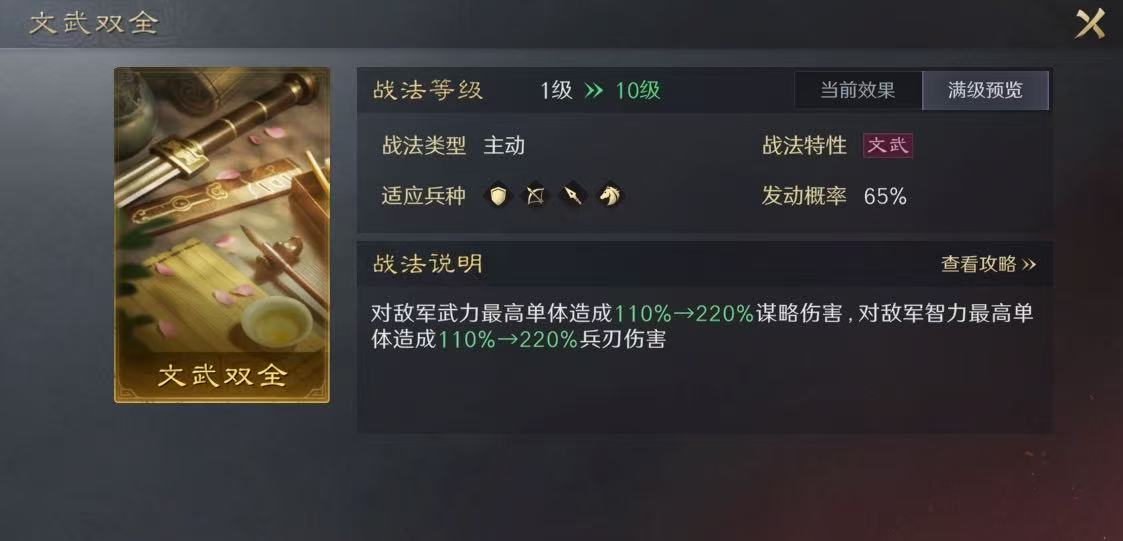Click the 10级 max level value
Screen dimensions: 1123x541
pyautogui.click(x=637, y=91)
